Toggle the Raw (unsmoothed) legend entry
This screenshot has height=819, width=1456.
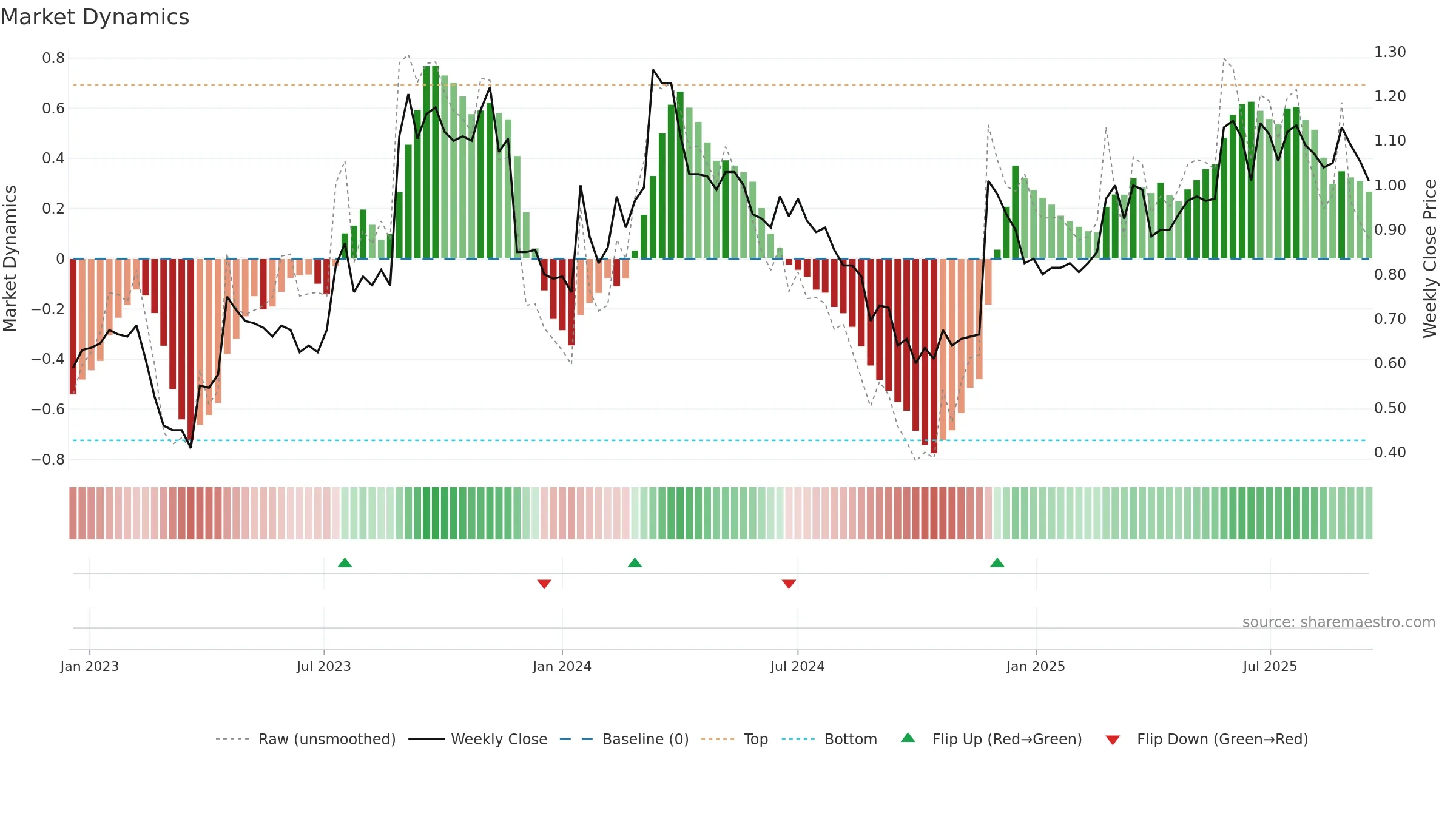click(x=306, y=739)
